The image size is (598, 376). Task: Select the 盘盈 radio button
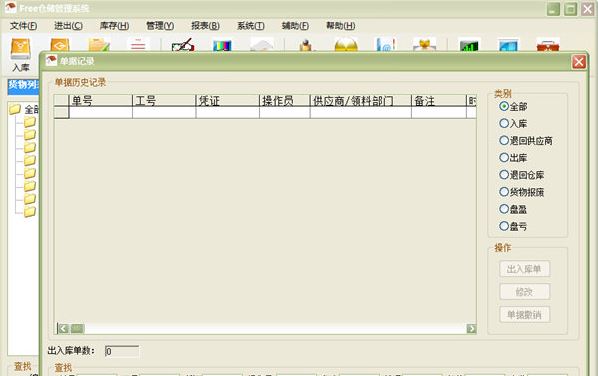coord(504,209)
